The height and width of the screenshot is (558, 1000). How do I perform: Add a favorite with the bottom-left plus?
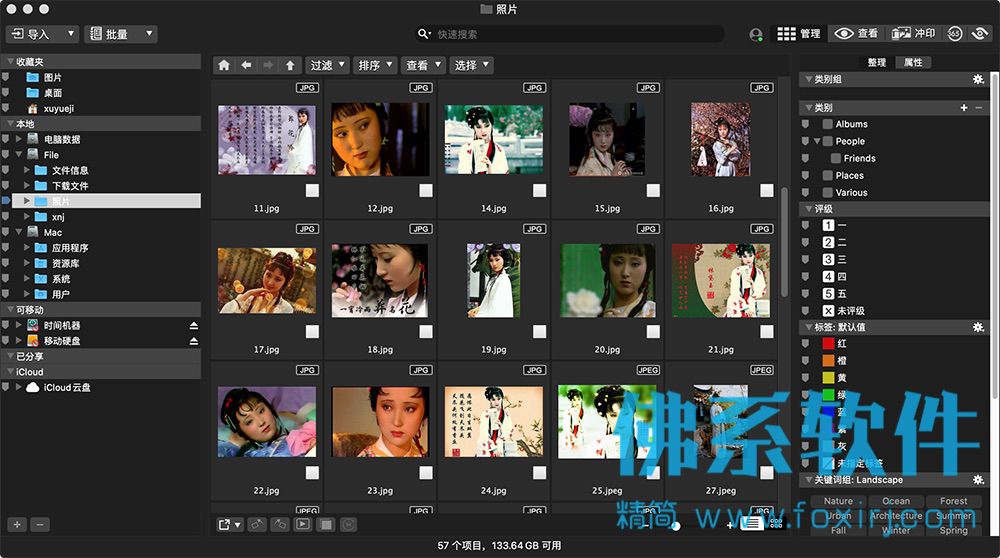point(17,525)
